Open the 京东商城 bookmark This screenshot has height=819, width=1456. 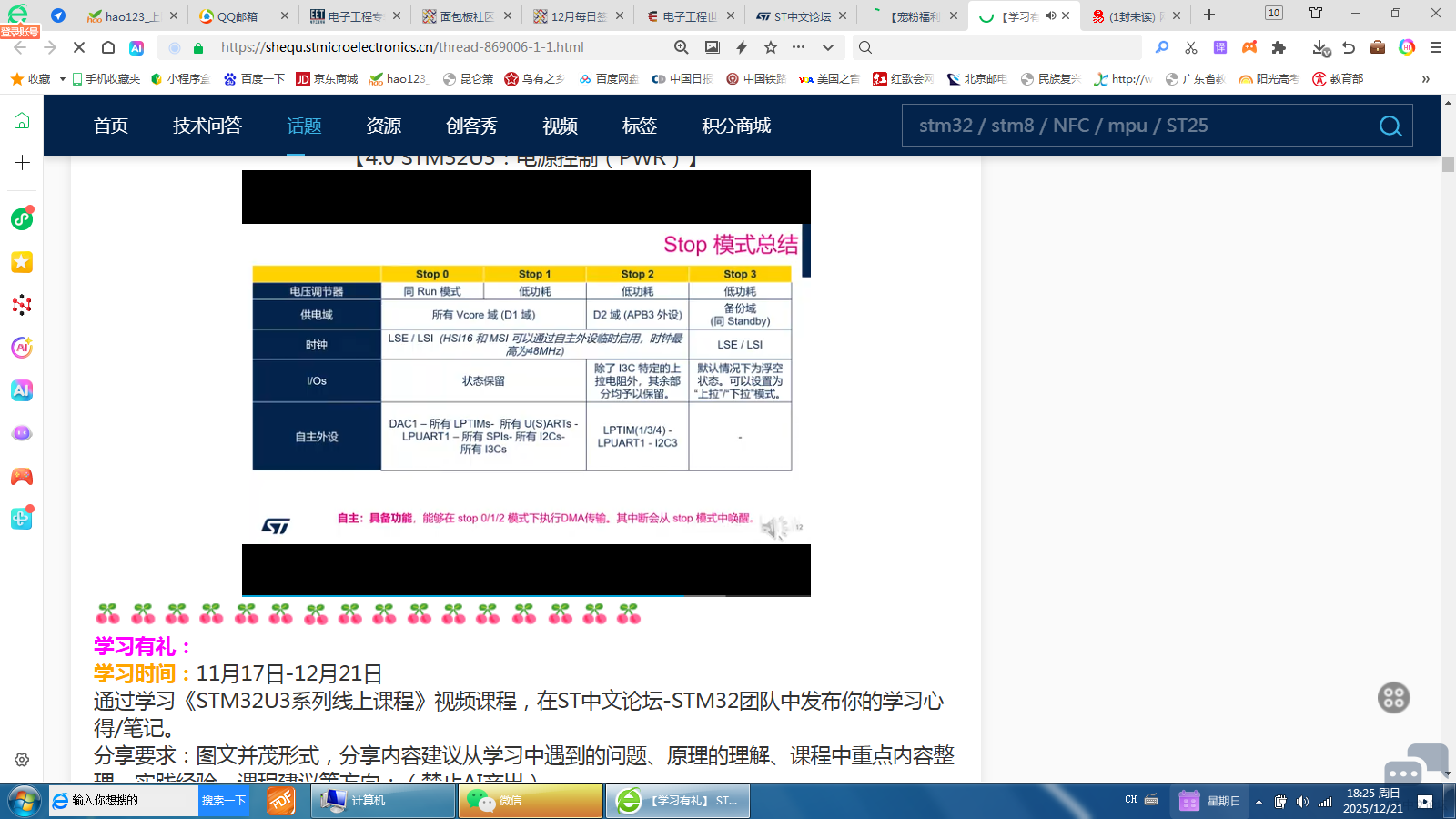(x=327, y=79)
